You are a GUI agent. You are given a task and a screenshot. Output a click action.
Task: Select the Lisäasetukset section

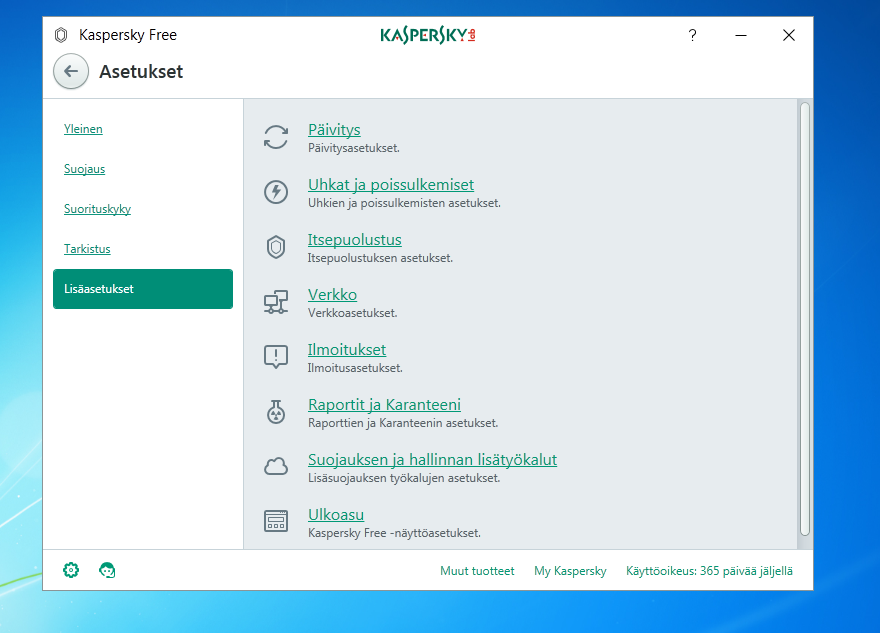click(x=143, y=289)
